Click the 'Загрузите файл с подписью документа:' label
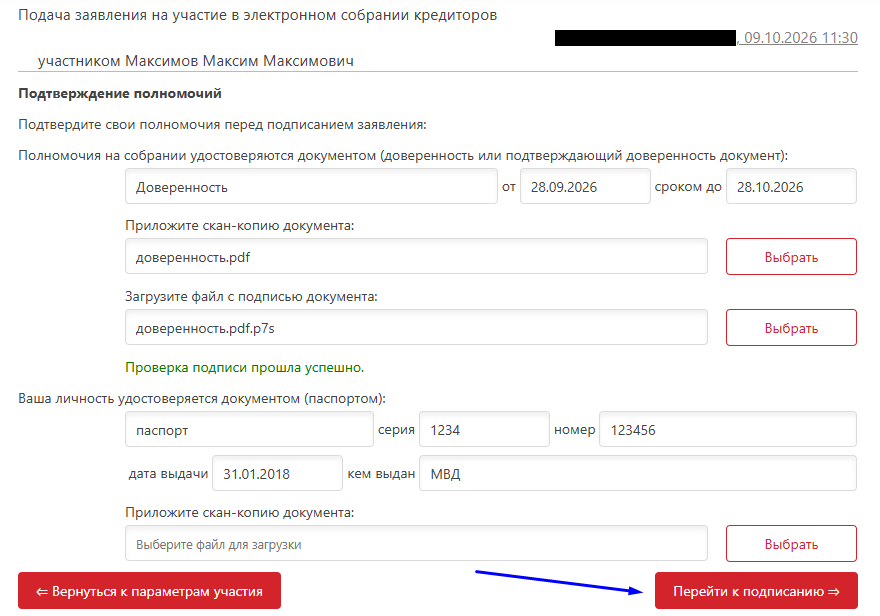880x616 pixels. 251,297
